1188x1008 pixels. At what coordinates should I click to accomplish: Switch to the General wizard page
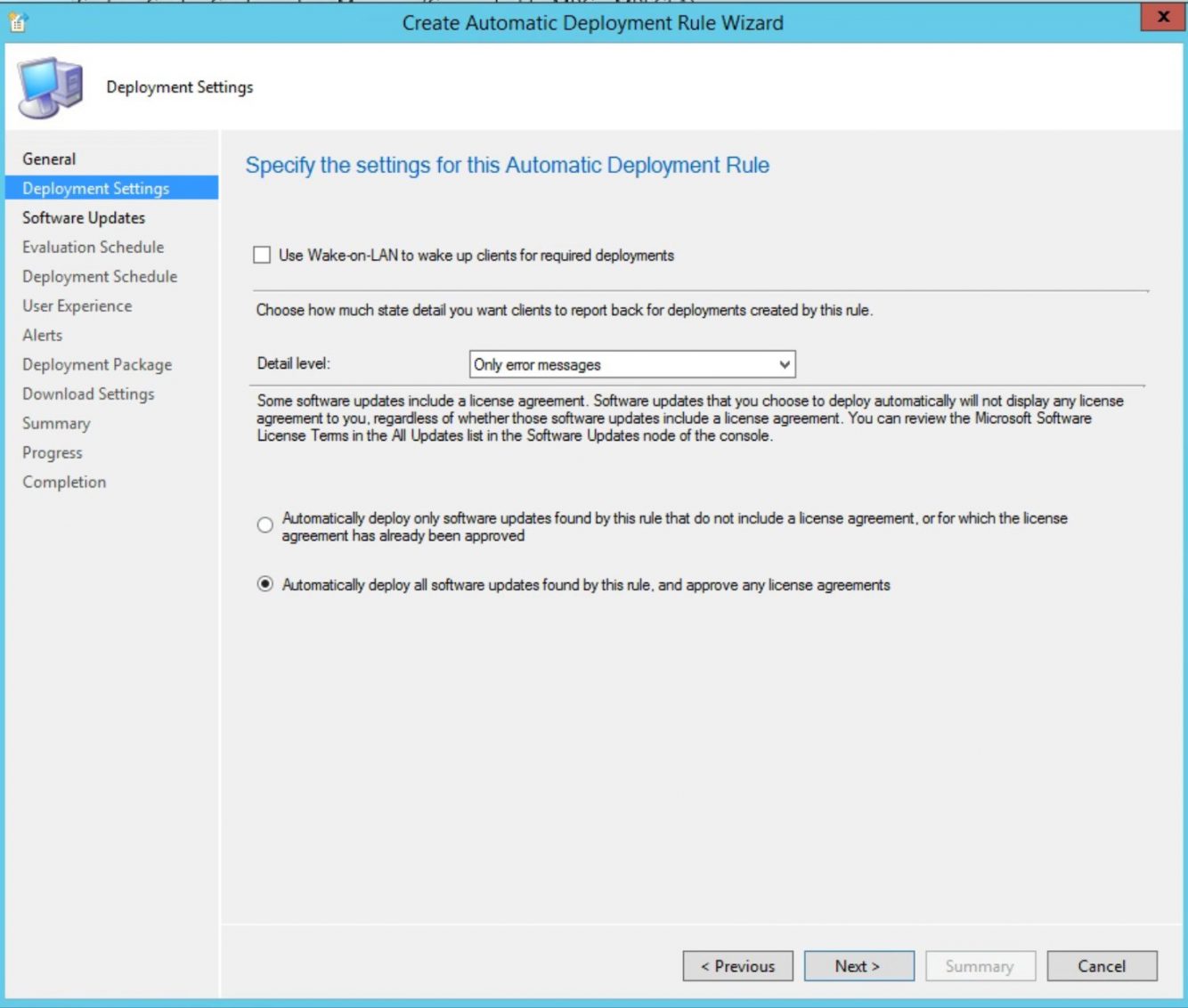[50, 159]
